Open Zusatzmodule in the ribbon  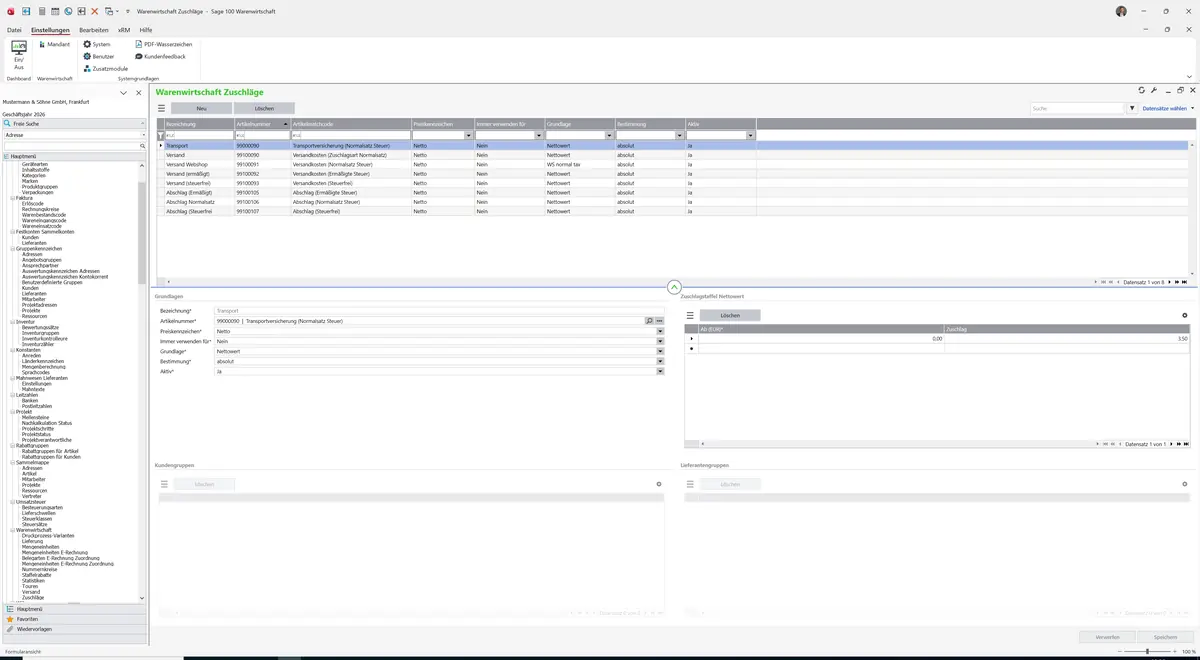pos(87,69)
